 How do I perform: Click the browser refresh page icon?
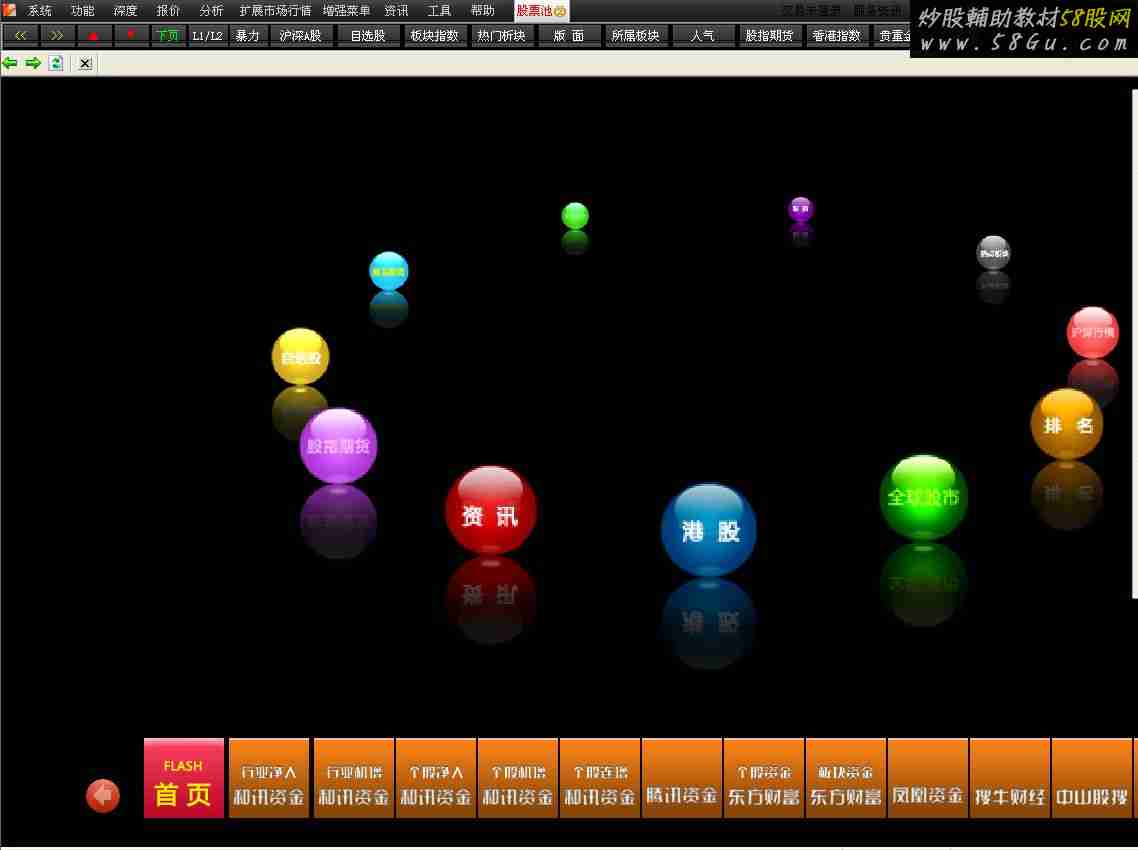pyautogui.click(x=57, y=63)
